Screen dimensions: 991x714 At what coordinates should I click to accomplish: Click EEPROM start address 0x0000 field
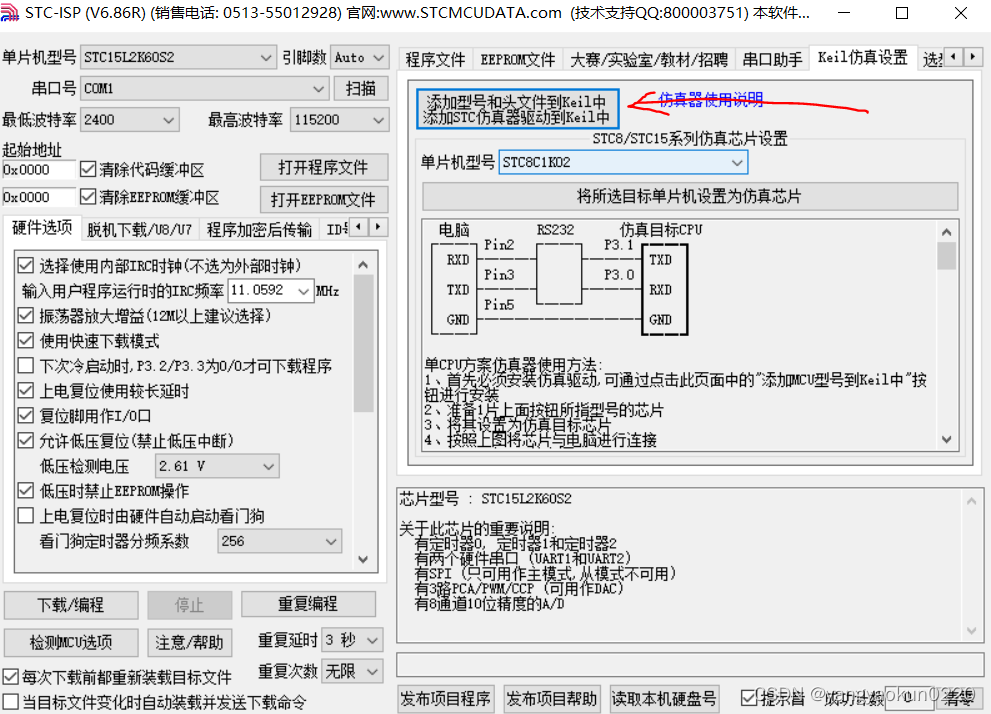pos(38,197)
